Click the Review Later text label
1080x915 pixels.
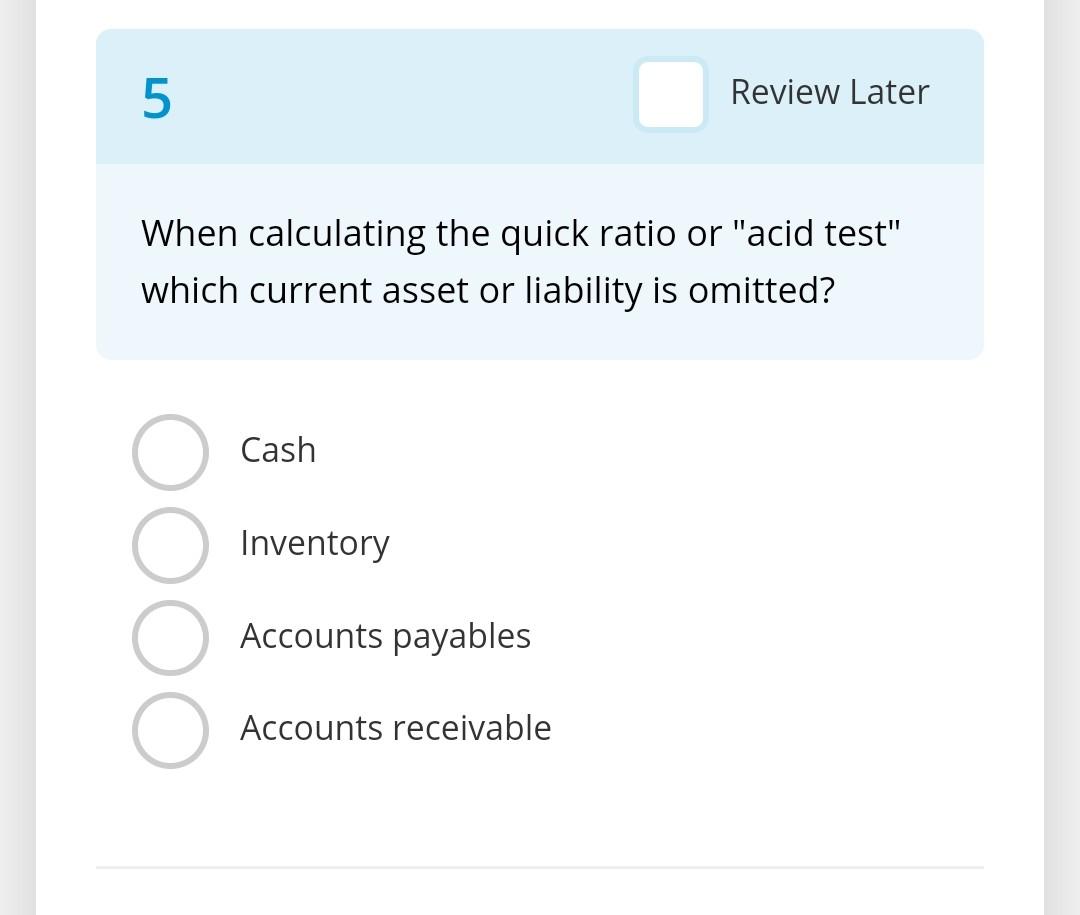830,92
